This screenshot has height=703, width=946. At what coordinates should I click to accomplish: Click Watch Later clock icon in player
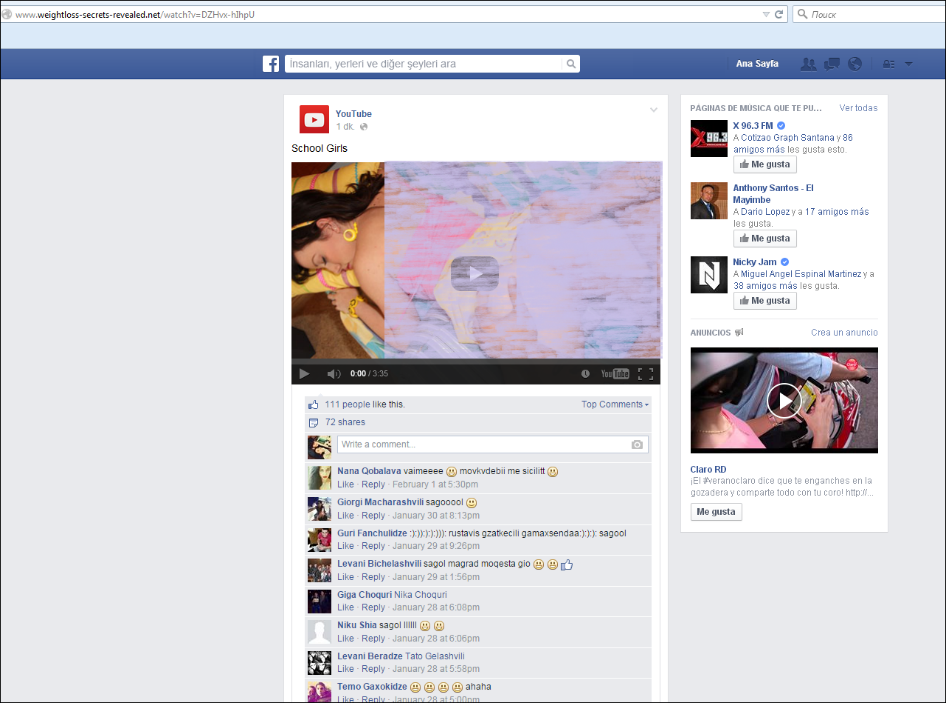(x=585, y=374)
